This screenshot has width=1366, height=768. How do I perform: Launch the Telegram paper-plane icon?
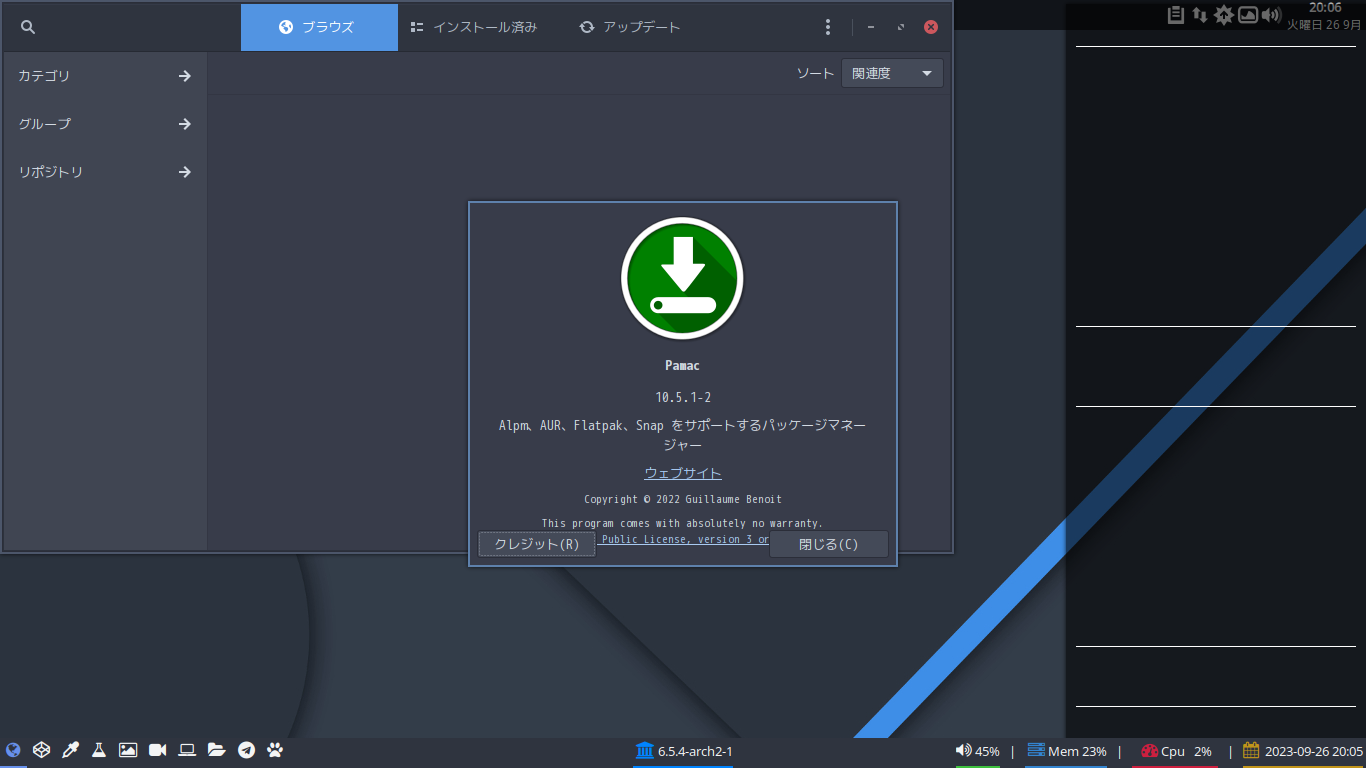click(246, 750)
